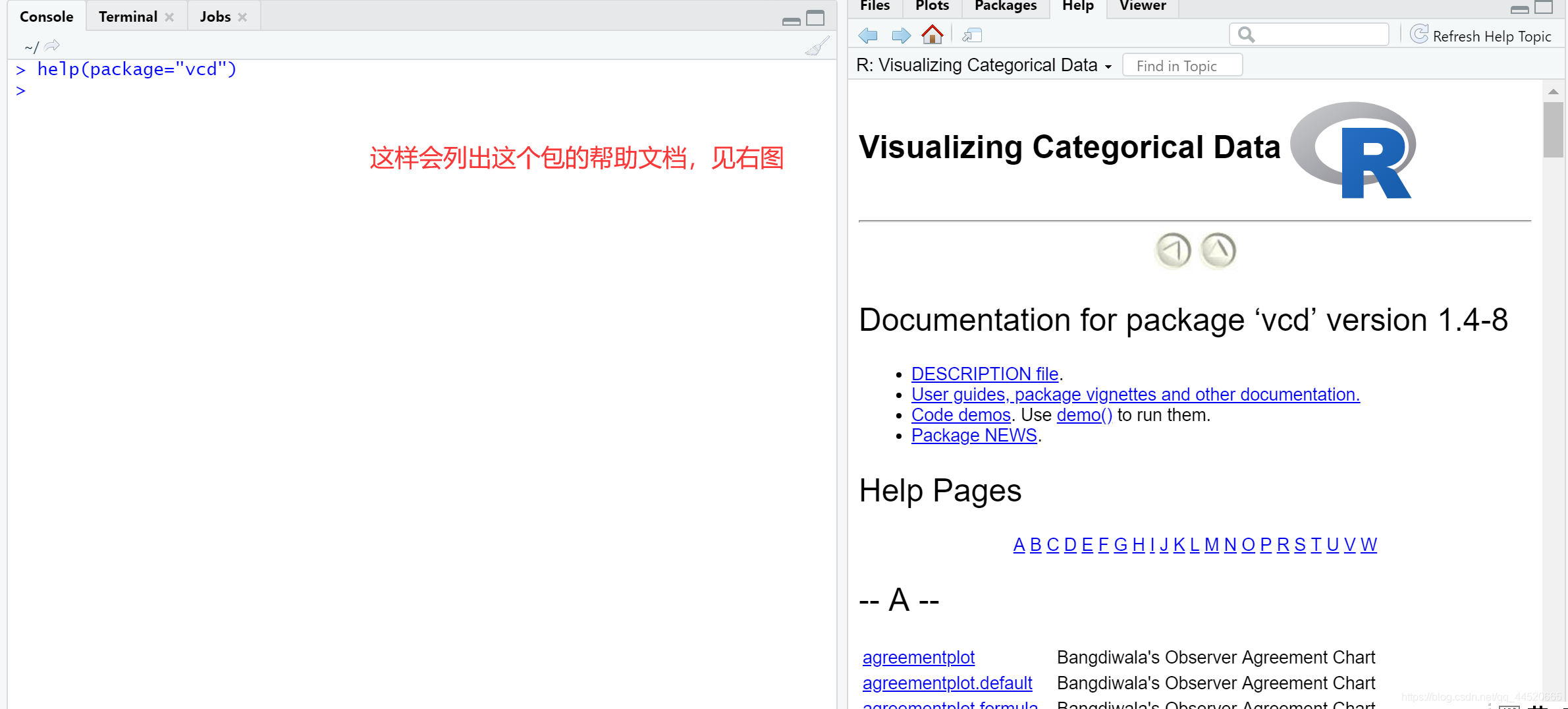This screenshot has width=1568, height=709.
Task: Click the Refresh Help Topic button
Action: pyautogui.click(x=1481, y=36)
